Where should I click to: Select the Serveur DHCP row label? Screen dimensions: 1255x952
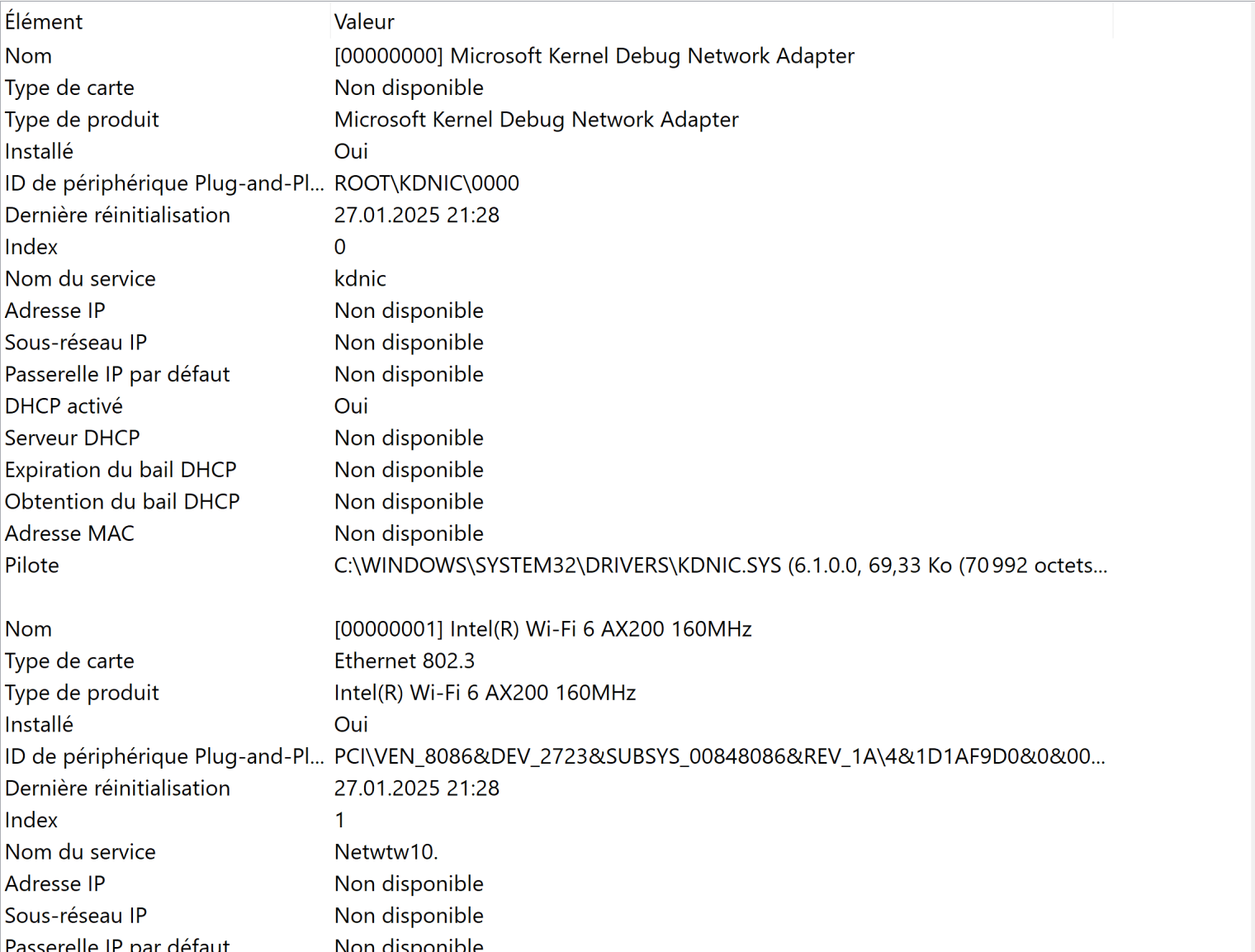point(73,438)
